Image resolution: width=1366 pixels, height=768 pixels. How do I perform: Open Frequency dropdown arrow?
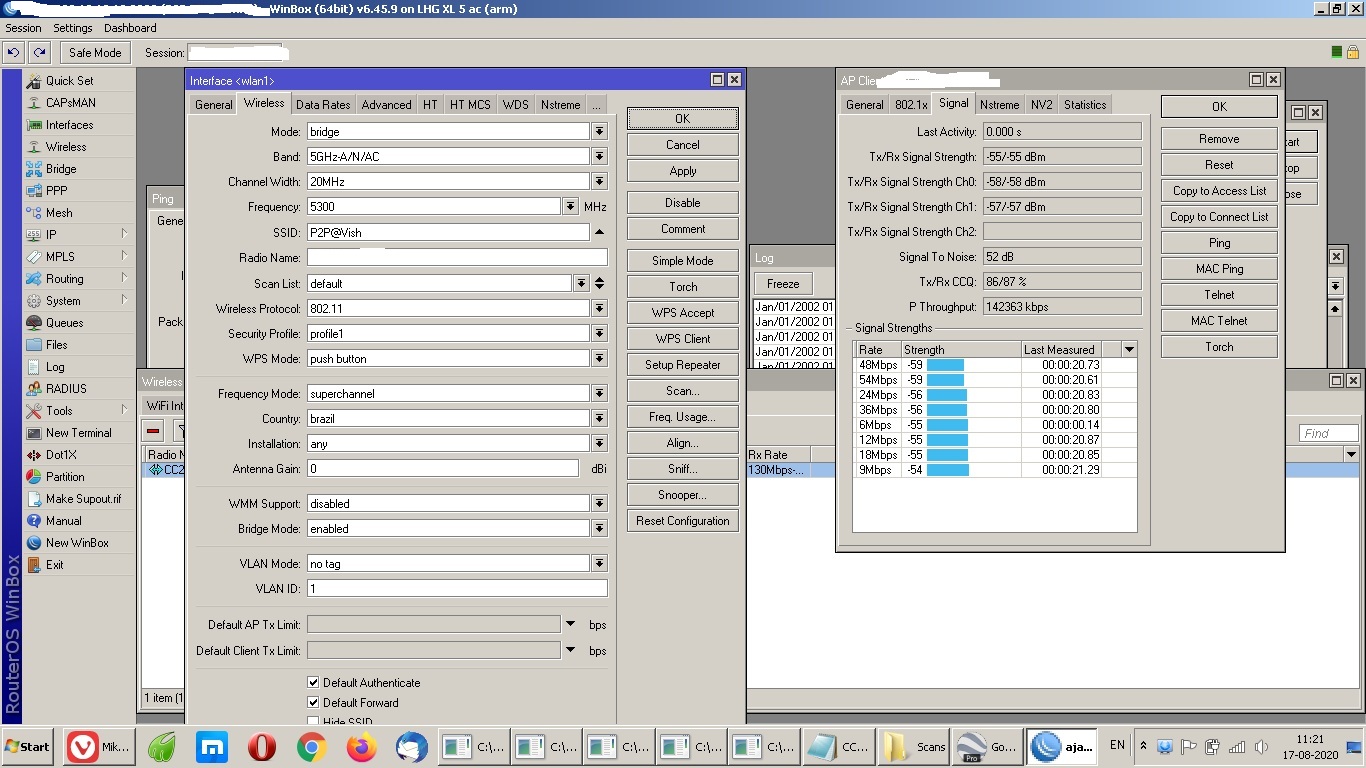pos(571,207)
